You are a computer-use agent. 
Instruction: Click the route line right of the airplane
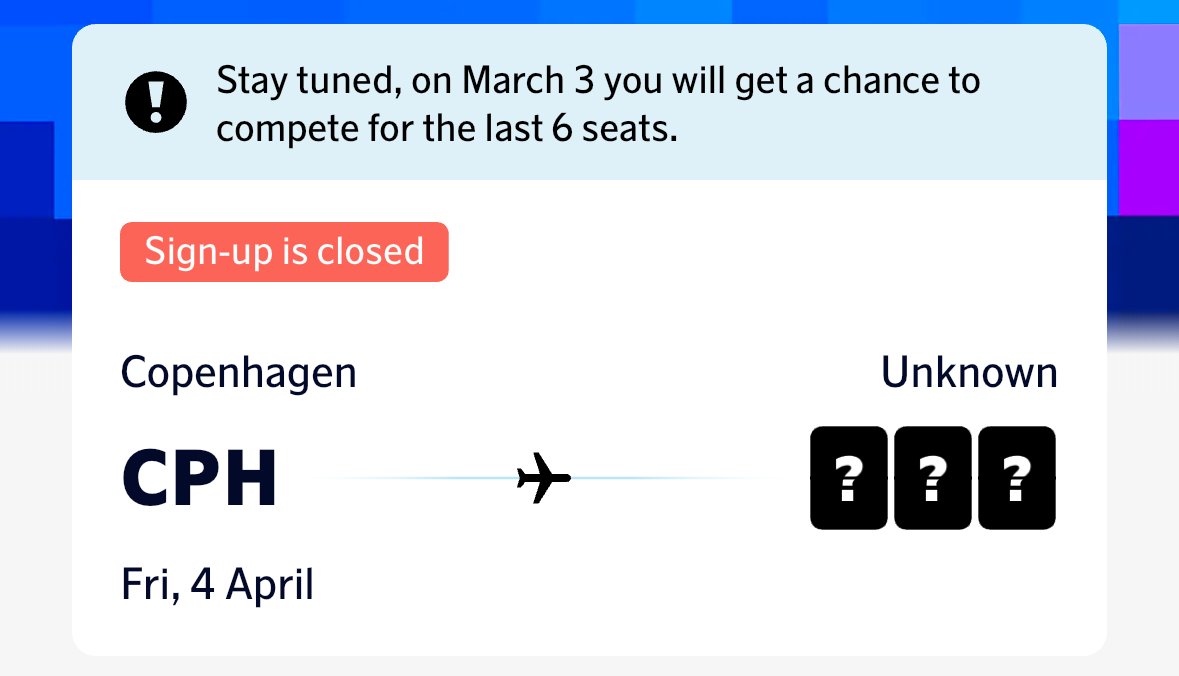click(670, 478)
